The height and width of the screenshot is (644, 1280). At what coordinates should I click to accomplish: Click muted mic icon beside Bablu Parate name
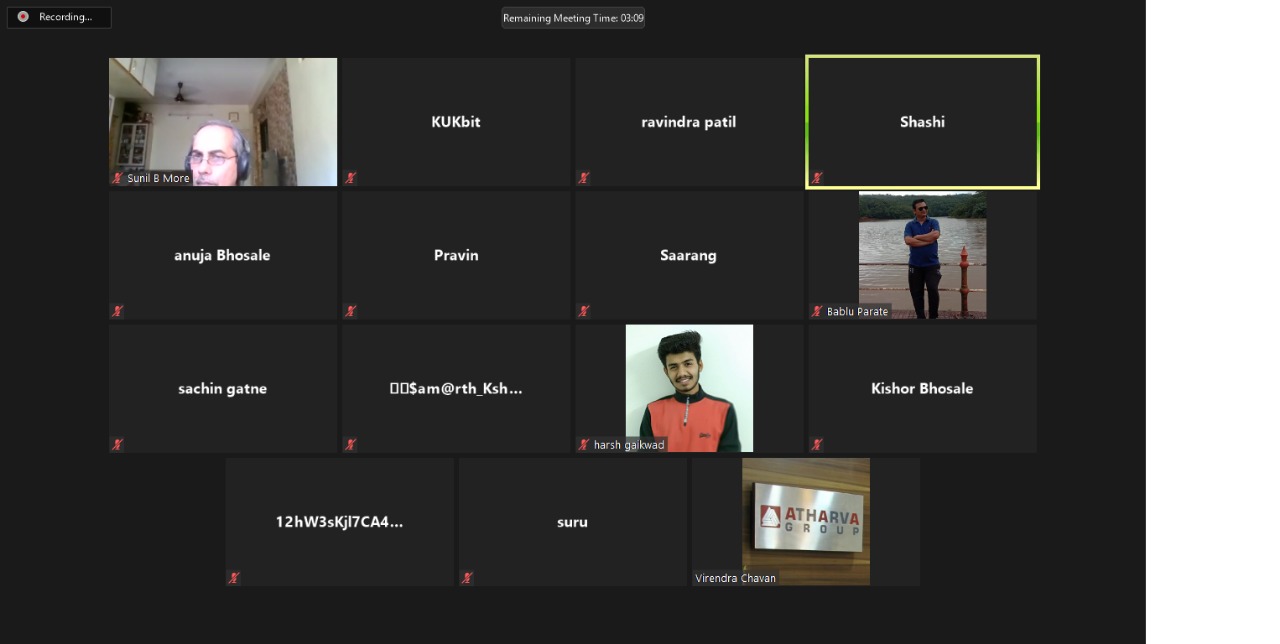tap(817, 311)
